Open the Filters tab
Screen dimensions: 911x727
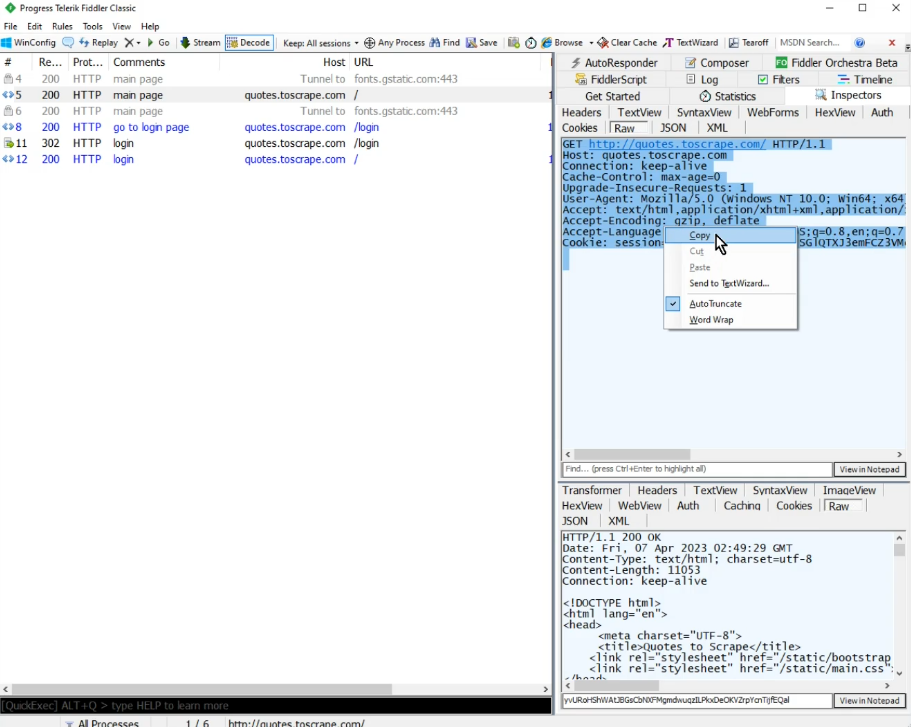779,80
